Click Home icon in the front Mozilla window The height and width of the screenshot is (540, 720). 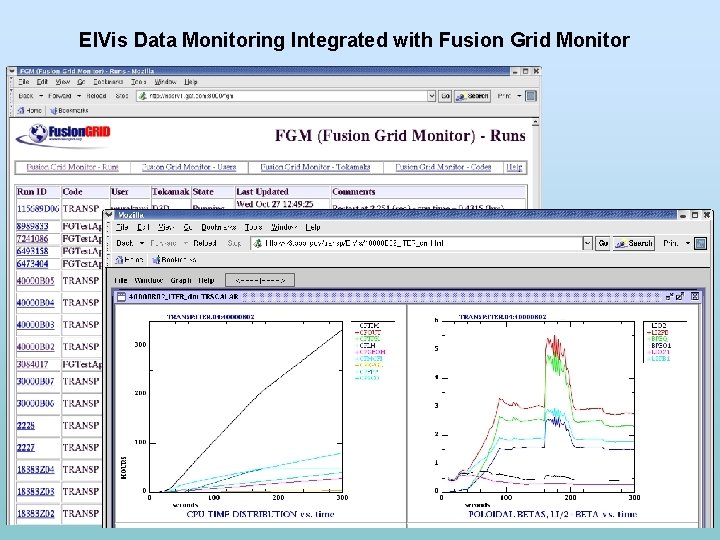[x=119, y=259]
